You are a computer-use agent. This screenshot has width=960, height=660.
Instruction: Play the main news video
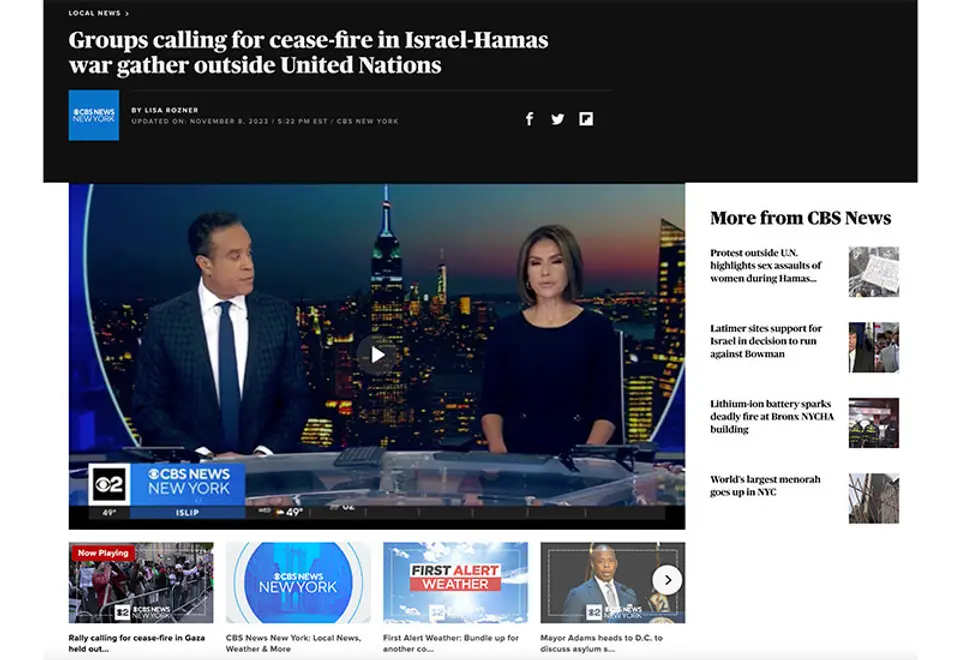click(x=377, y=354)
